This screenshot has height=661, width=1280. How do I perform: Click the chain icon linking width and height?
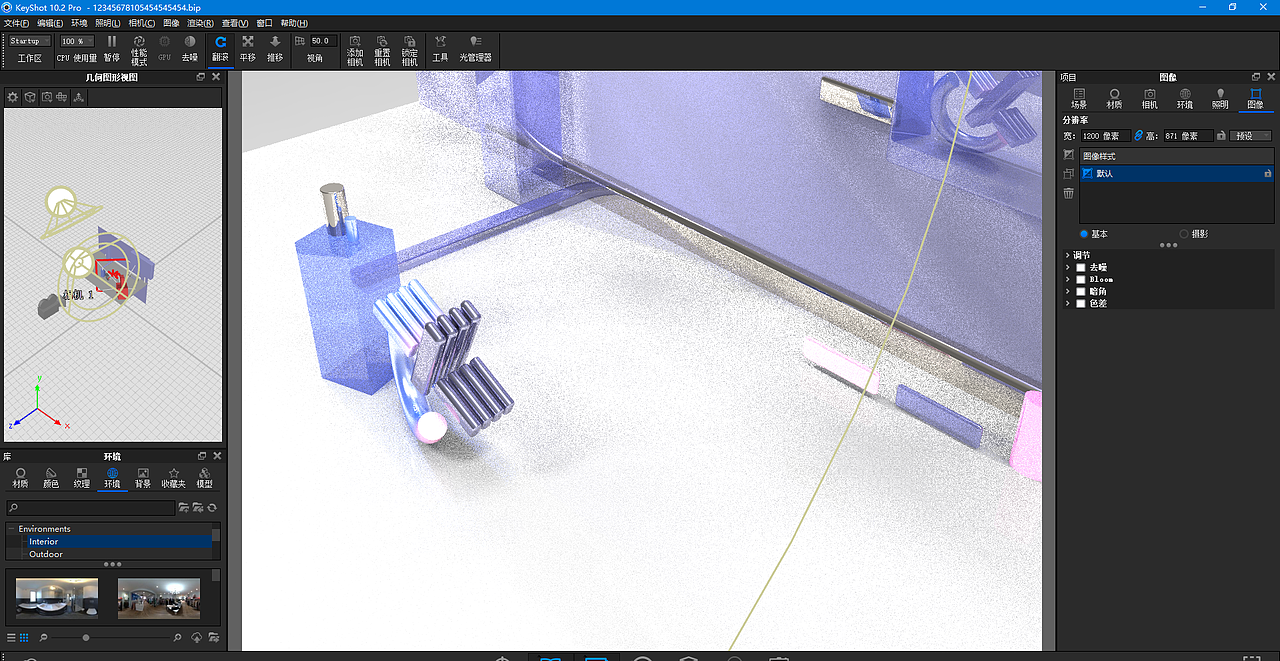pos(1138,135)
